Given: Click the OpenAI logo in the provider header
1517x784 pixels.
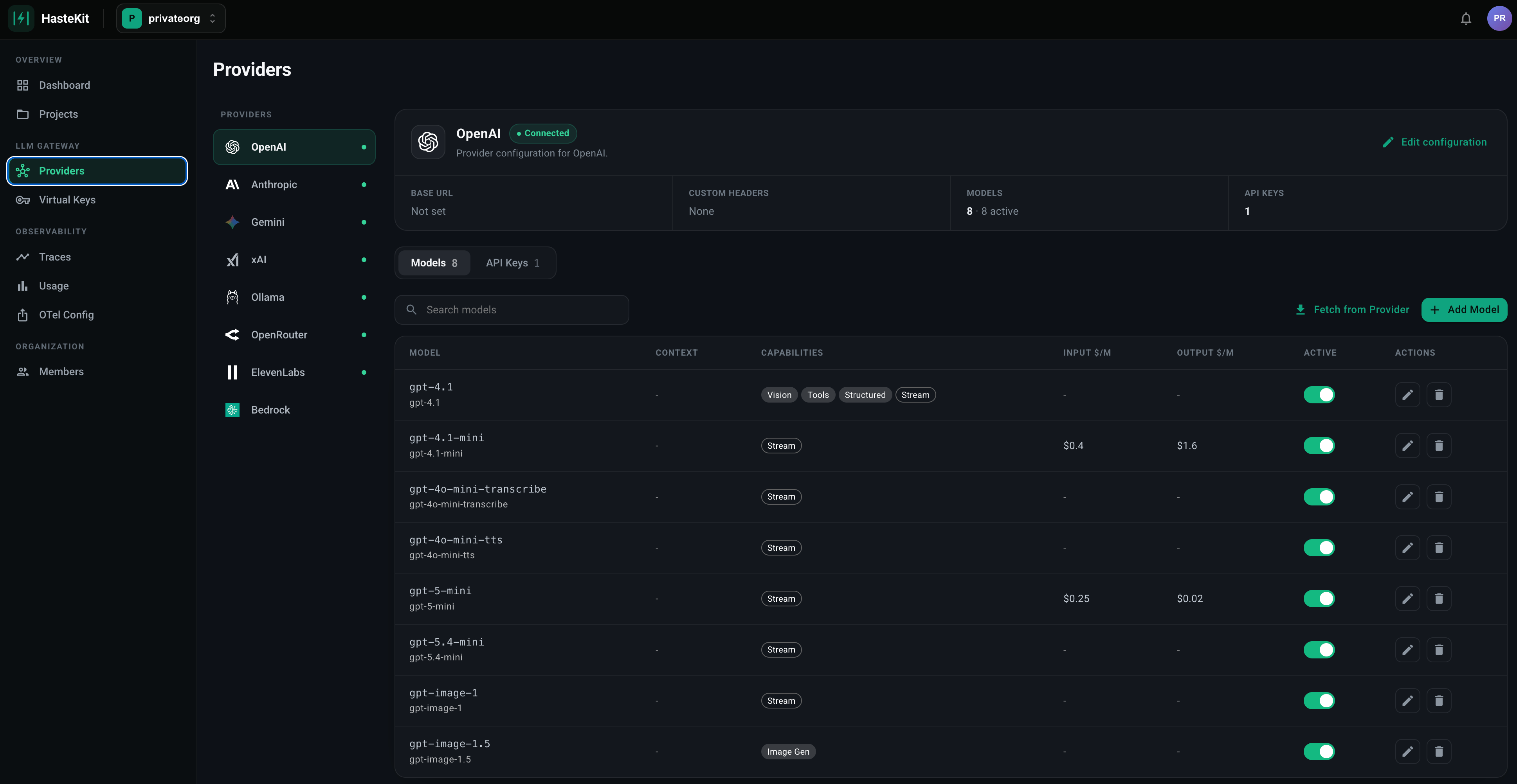Looking at the screenshot, I should point(427,142).
